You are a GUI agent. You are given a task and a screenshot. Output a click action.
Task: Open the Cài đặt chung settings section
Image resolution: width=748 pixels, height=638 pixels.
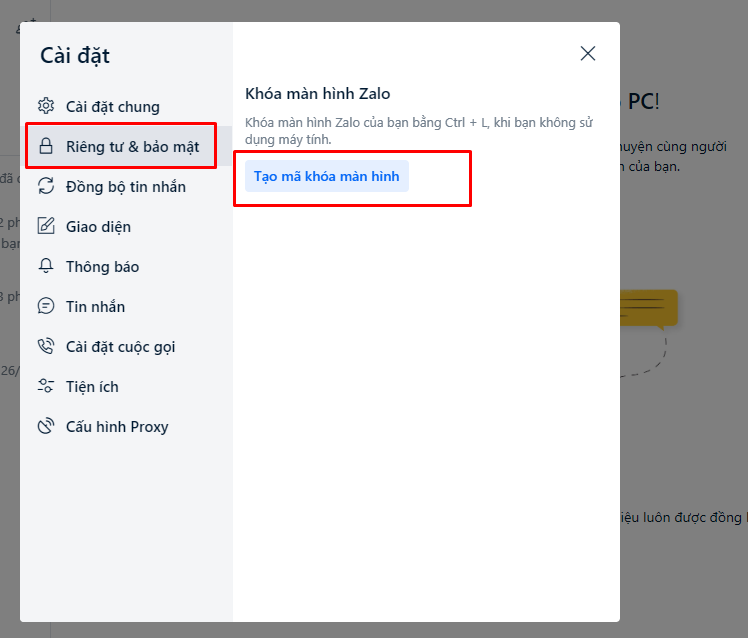pos(112,107)
